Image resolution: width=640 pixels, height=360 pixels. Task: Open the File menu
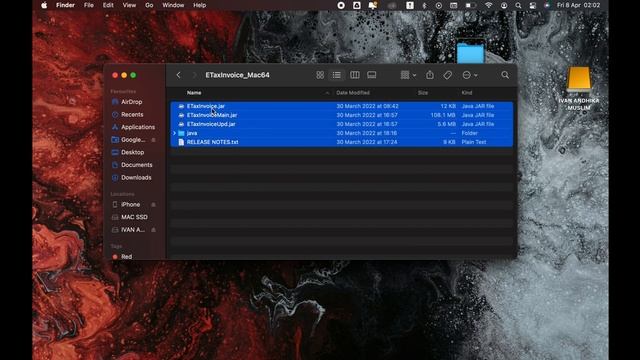pyautogui.click(x=89, y=5)
